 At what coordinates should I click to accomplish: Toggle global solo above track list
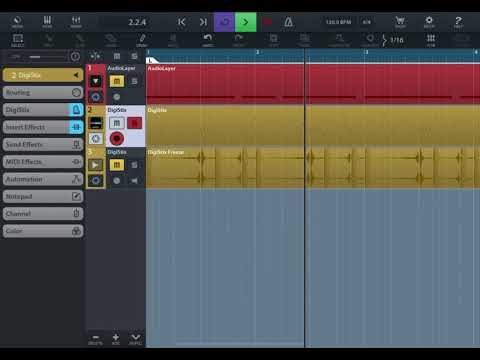pos(134,56)
